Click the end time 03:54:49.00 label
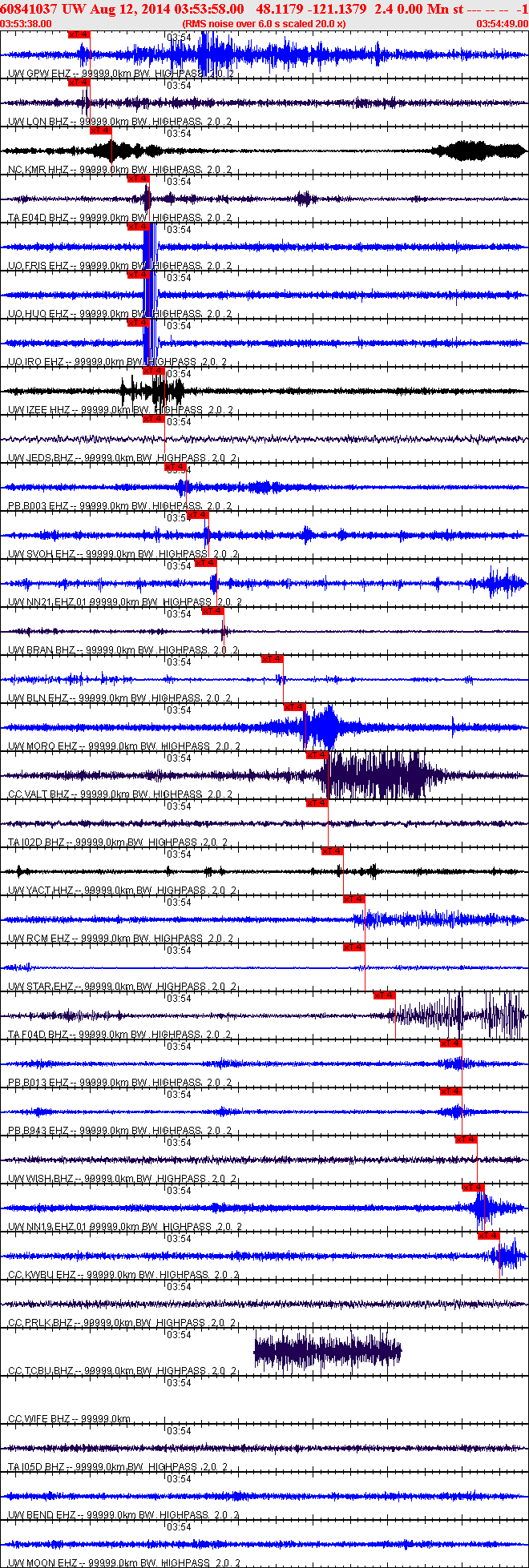Image resolution: width=529 pixels, height=1568 pixels. 503,23
